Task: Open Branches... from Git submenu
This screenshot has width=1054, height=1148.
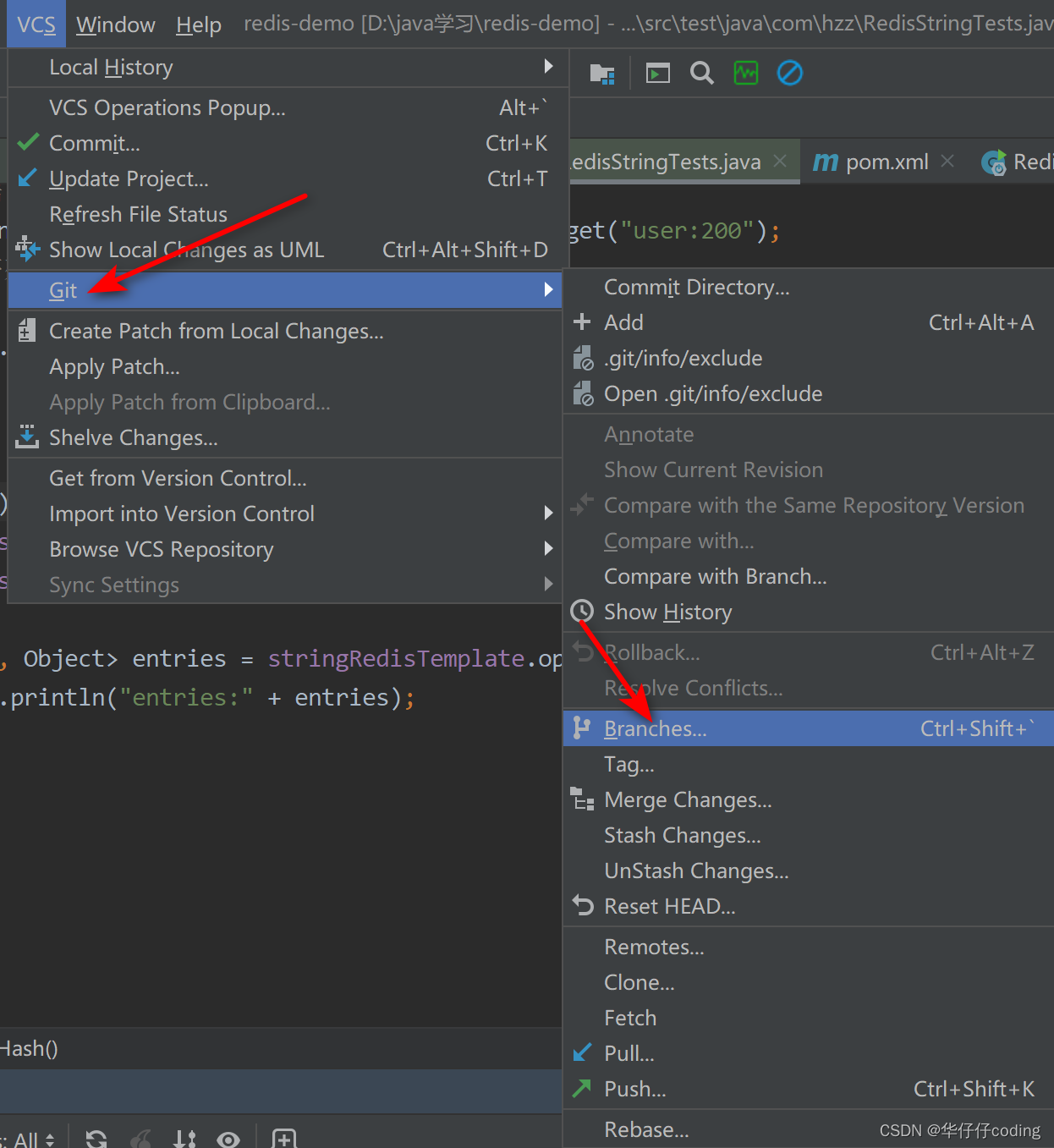Action: [809, 728]
